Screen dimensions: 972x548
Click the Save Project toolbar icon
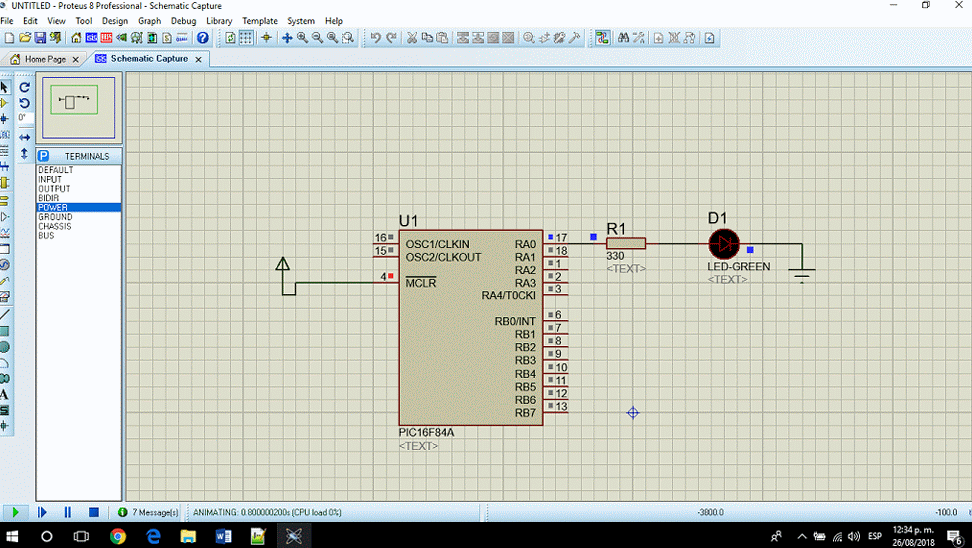(40, 38)
